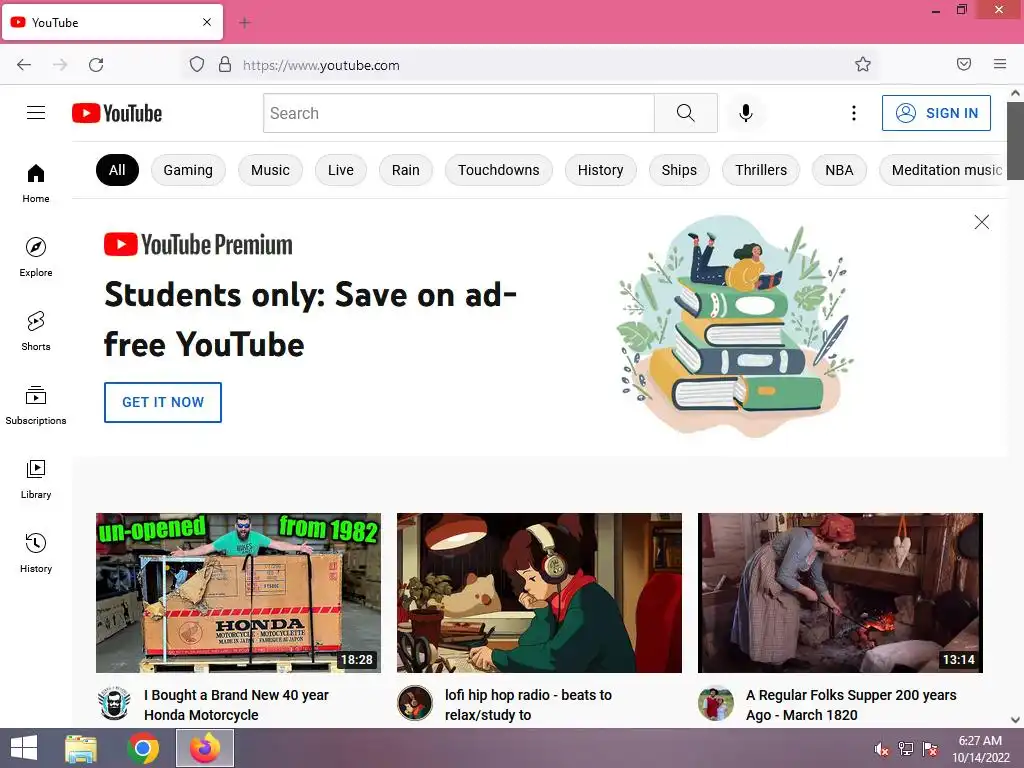1024x768 pixels.
Task: Click the magnifier search button
Action: pos(686,113)
